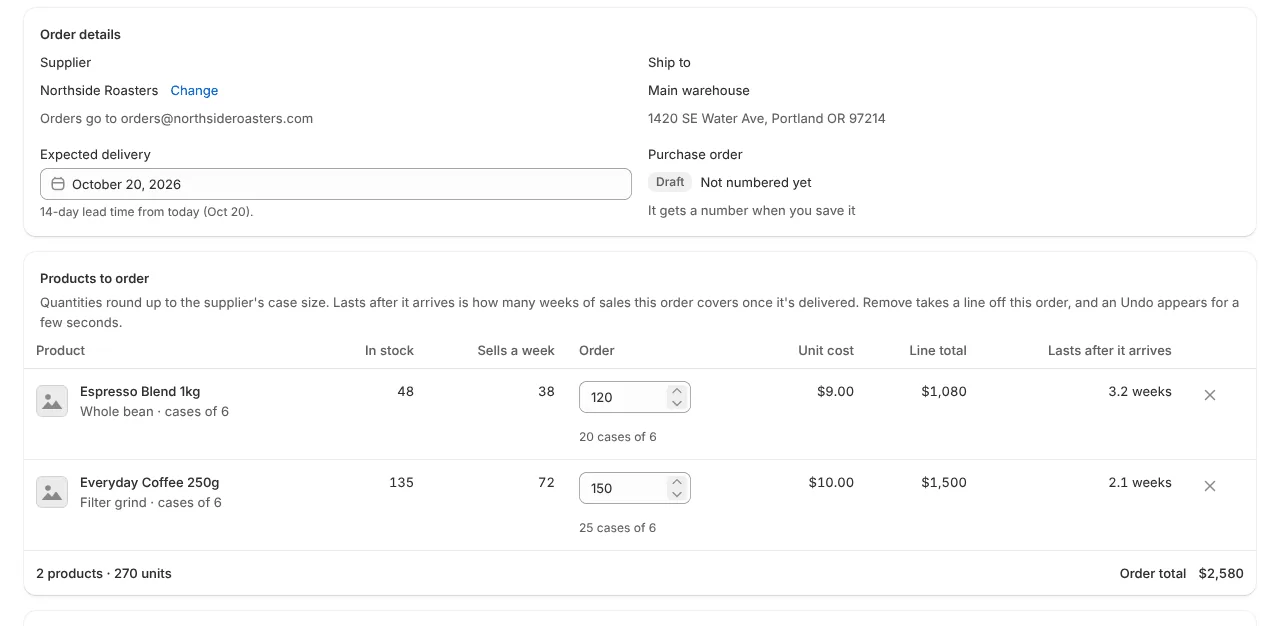The height and width of the screenshot is (626, 1280).
Task: Click the calendar icon in Expected delivery
Action: 58,184
